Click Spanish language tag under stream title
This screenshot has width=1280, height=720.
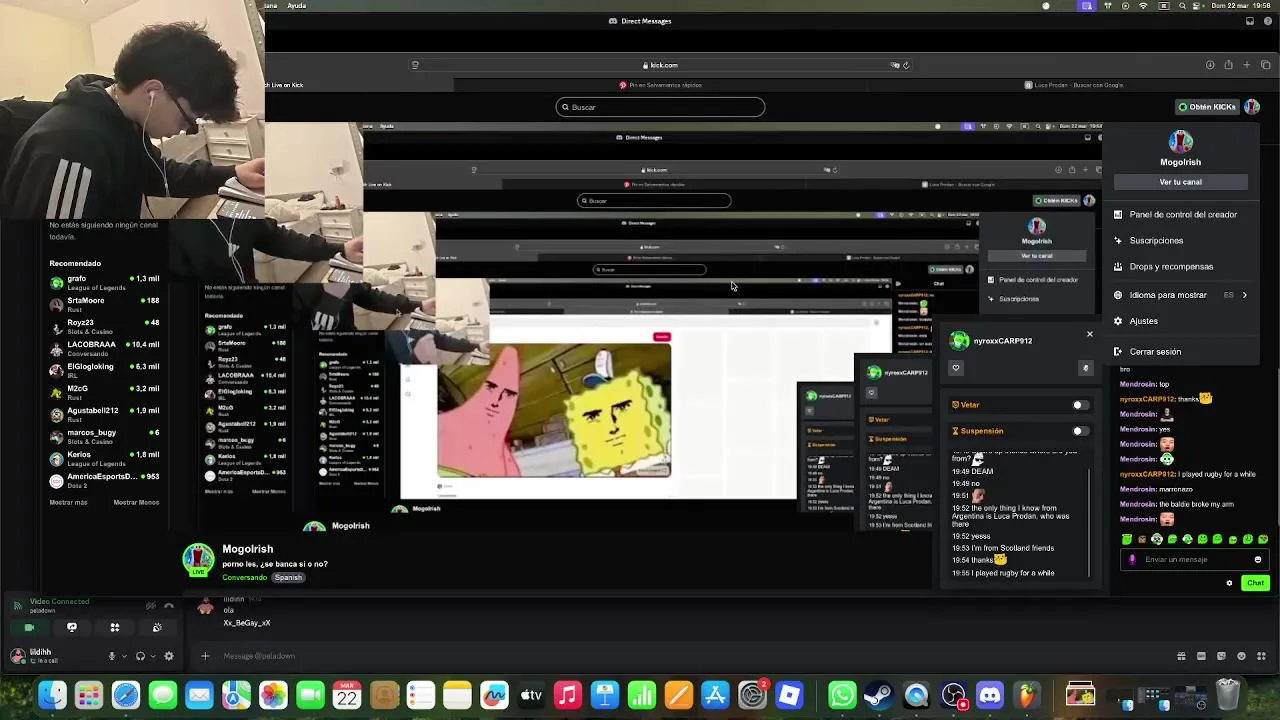pos(288,577)
